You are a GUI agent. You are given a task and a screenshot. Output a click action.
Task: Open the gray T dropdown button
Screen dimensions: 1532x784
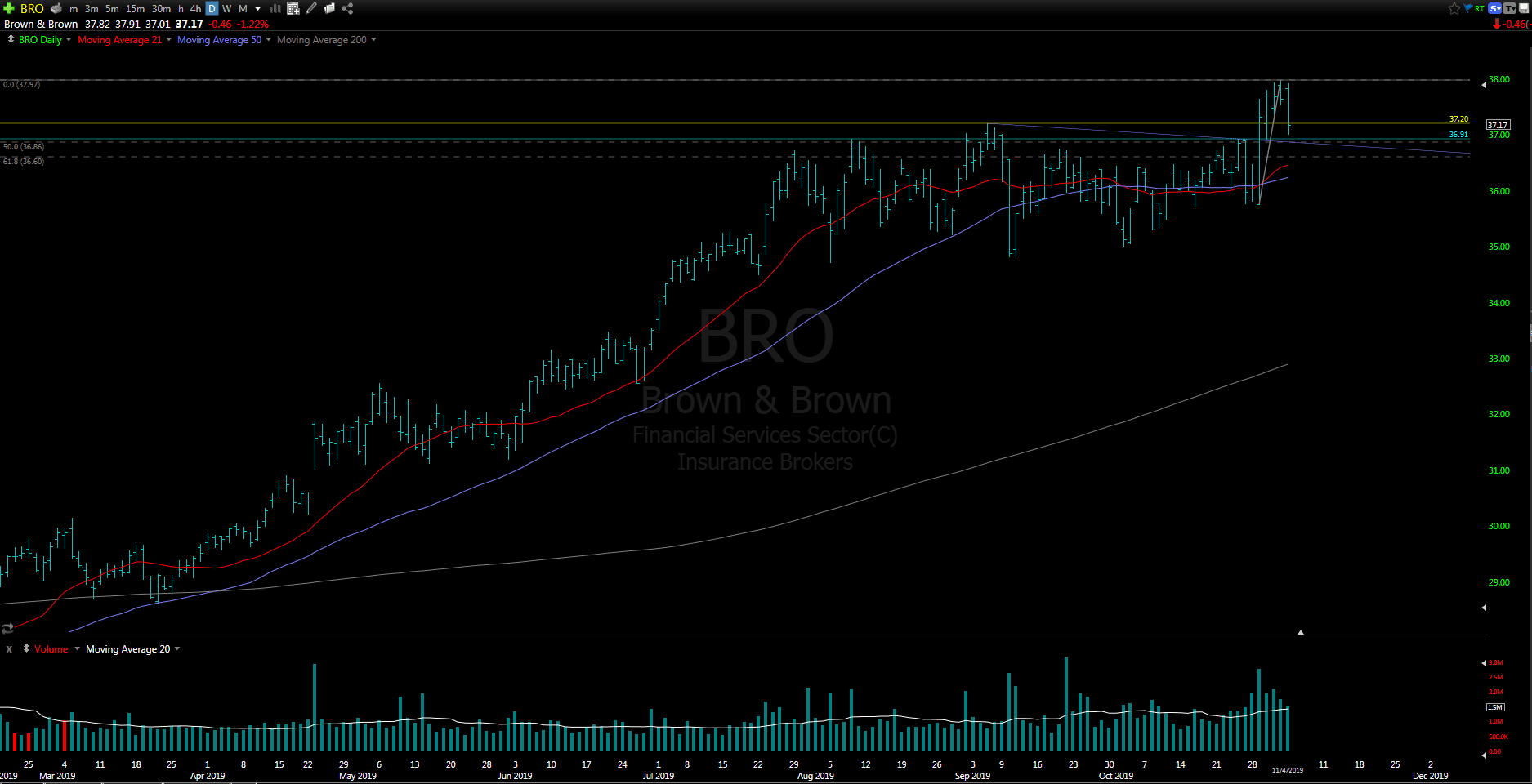click(1510, 8)
